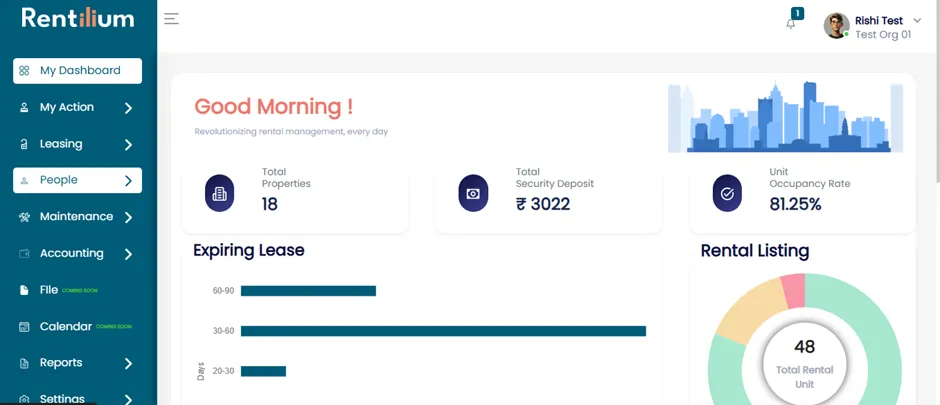Click the pink donut chart segment

click(794, 291)
